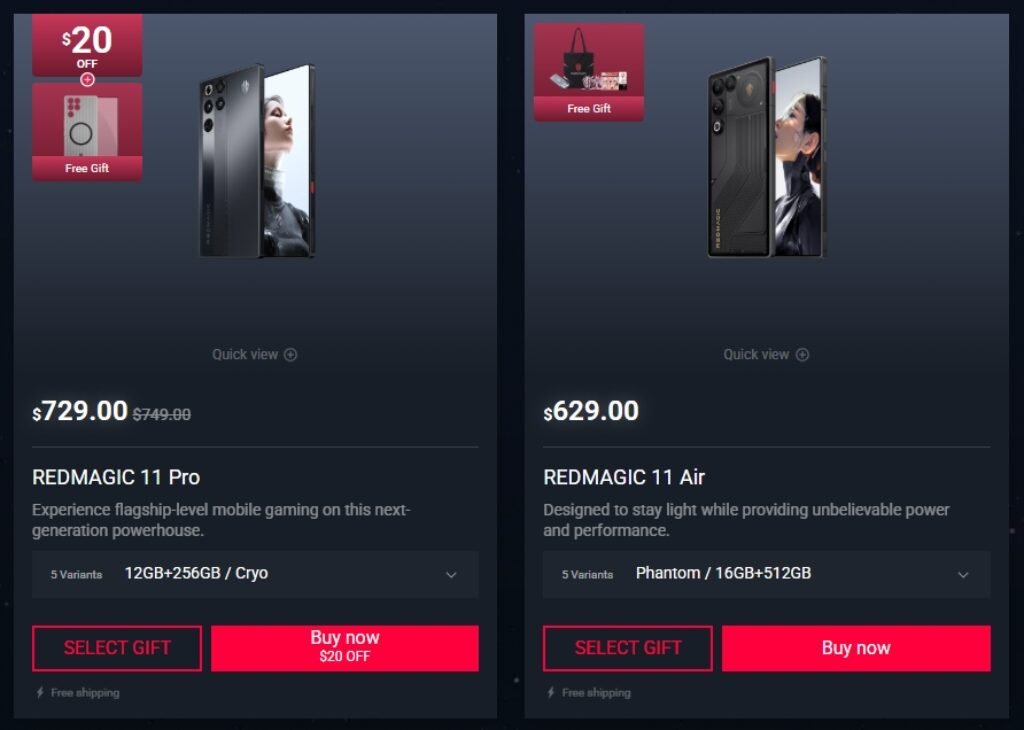Click SELECT GIFT for REDMAGIC 11 Air

tap(628, 648)
